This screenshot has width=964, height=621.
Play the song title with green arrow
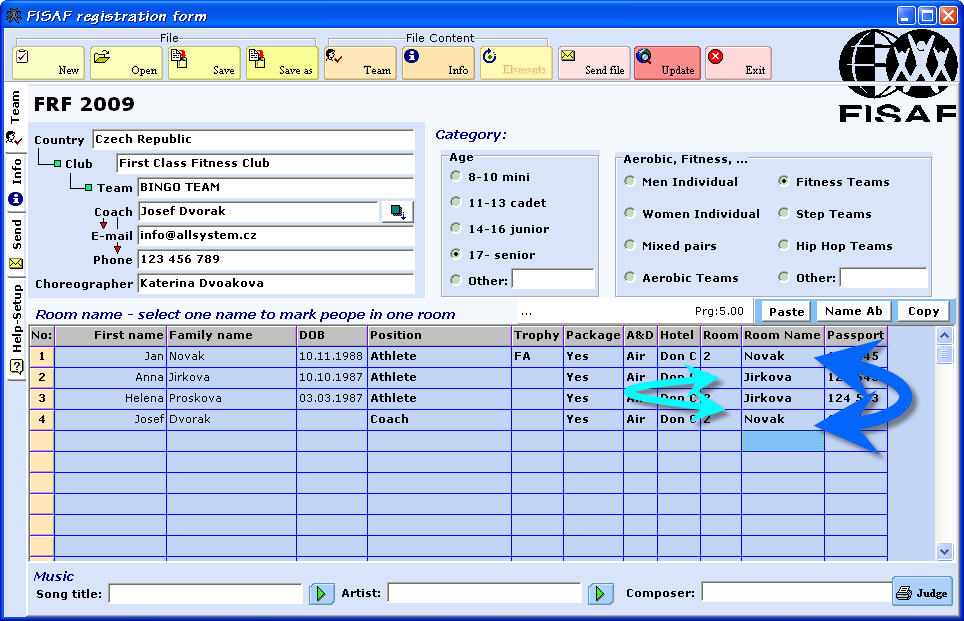tap(321, 593)
